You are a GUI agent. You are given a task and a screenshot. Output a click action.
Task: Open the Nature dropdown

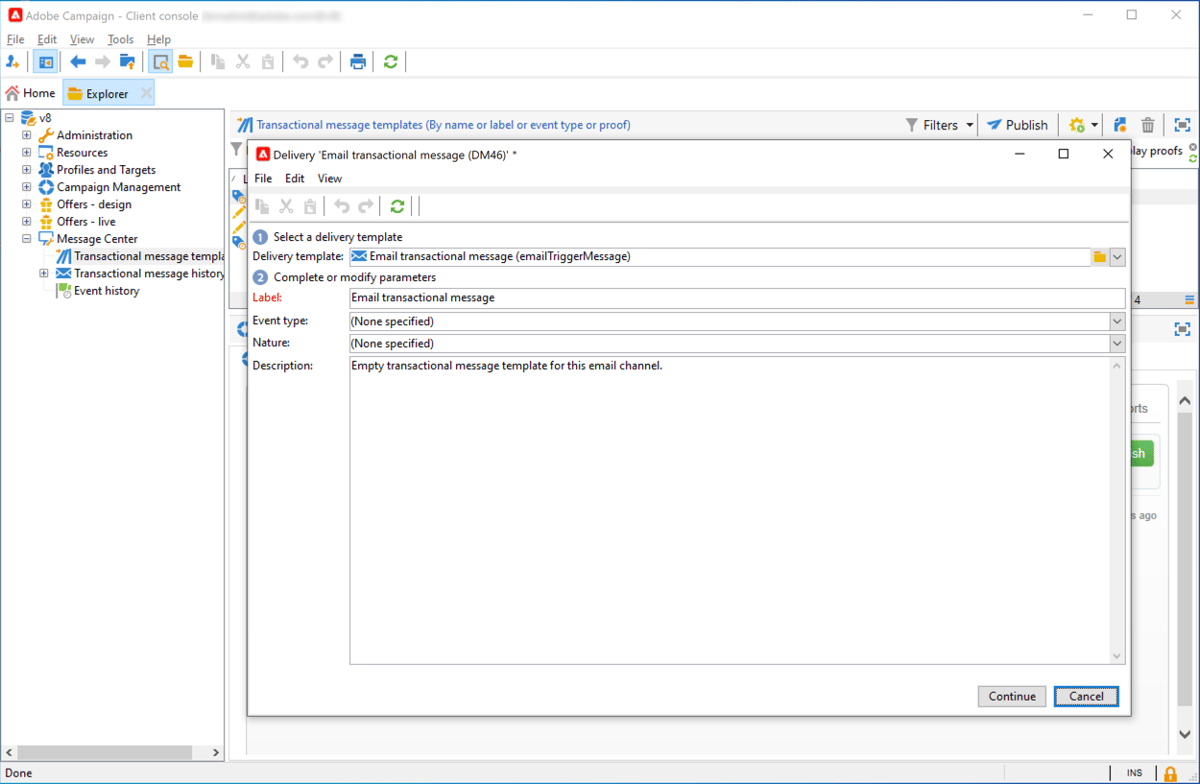(1118, 343)
